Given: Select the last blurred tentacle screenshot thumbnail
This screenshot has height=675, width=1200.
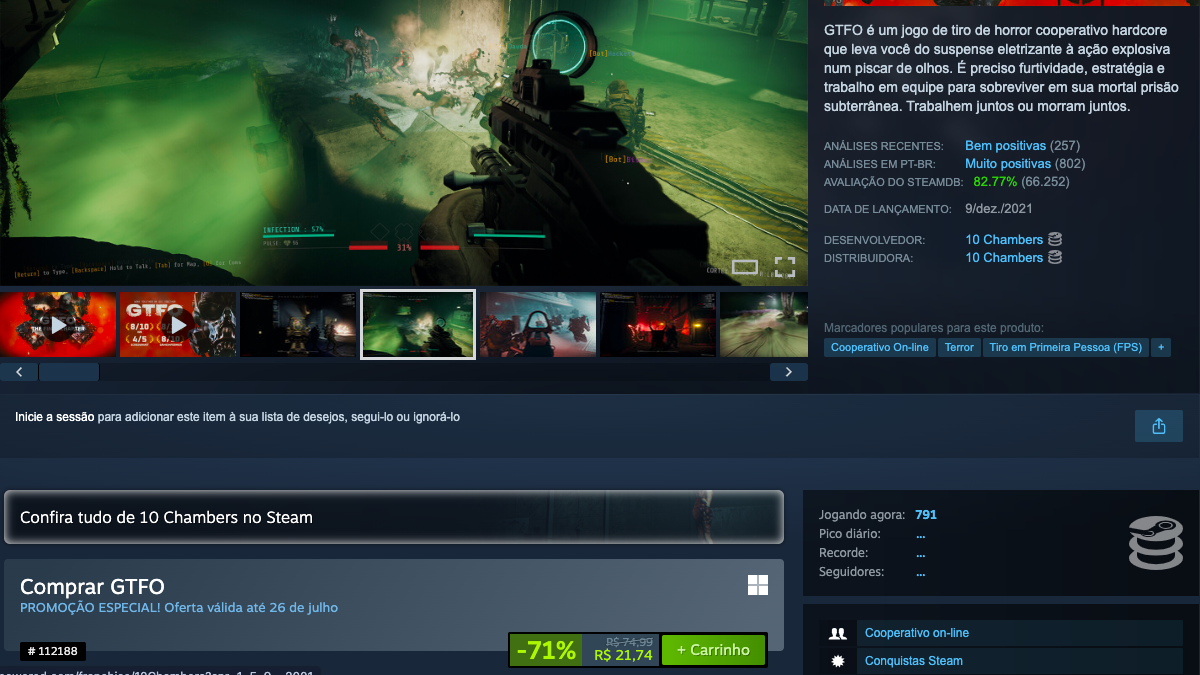Looking at the screenshot, I should click(764, 324).
